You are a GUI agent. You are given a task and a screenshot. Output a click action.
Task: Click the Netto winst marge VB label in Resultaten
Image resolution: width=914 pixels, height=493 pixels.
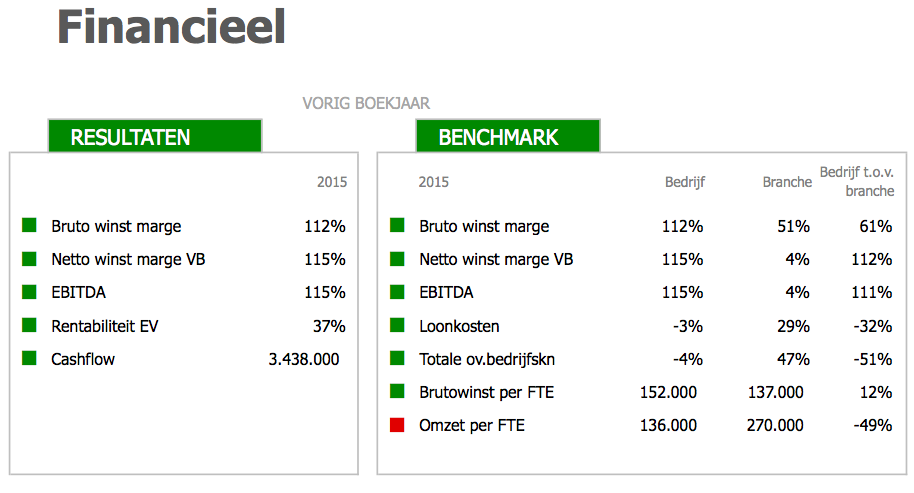click(x=128, y=259)
